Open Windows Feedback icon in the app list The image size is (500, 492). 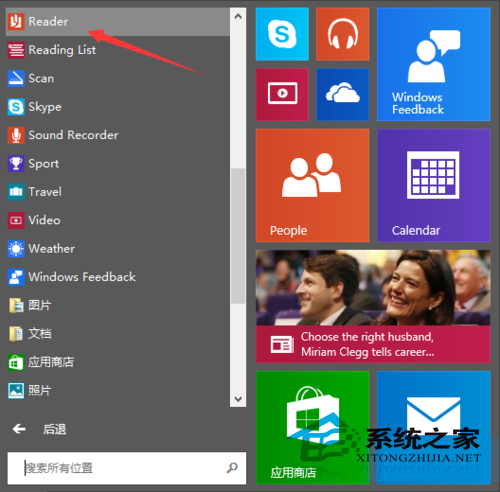click(x=16, y=277)
